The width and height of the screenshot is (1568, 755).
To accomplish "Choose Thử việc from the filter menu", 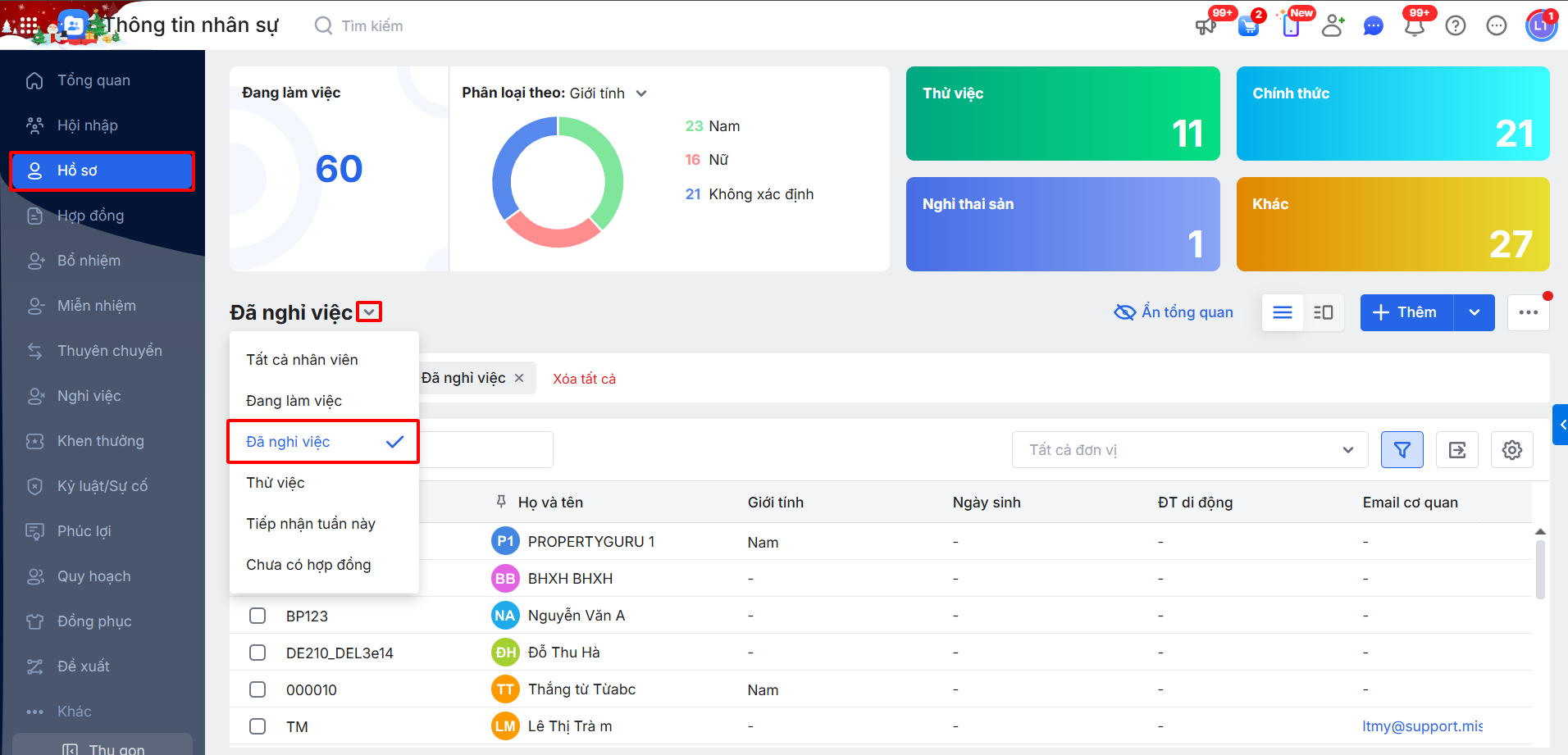I will point(276,483).
